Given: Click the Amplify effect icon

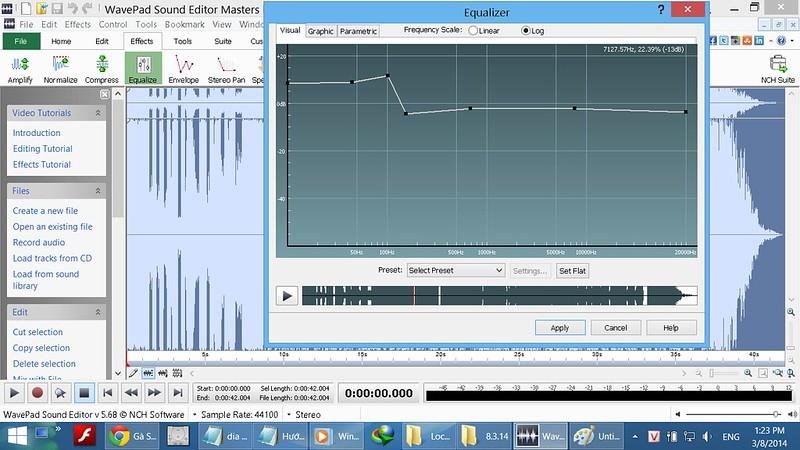Looking at the screenshot, I should click(x=20, y=66).
